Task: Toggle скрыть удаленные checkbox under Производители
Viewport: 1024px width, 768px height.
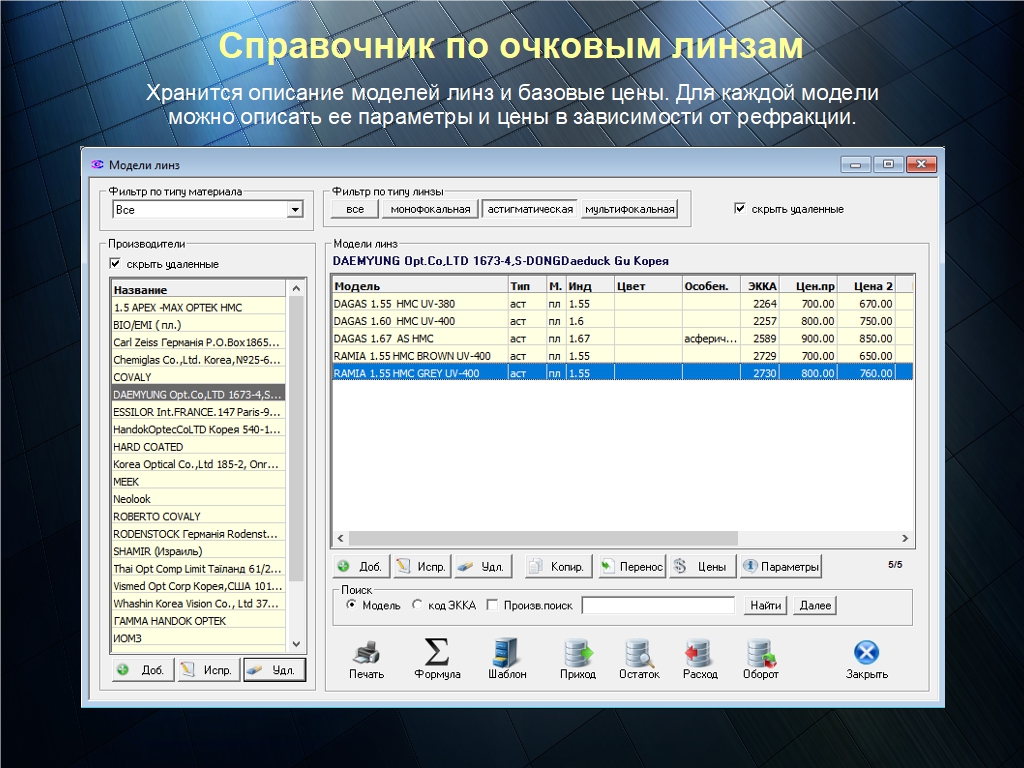Action: point(116,264)
